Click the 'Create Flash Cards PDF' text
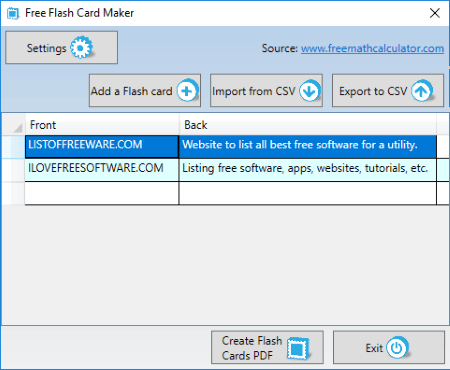This screenshot has height=370, width=450. point(252,348)
